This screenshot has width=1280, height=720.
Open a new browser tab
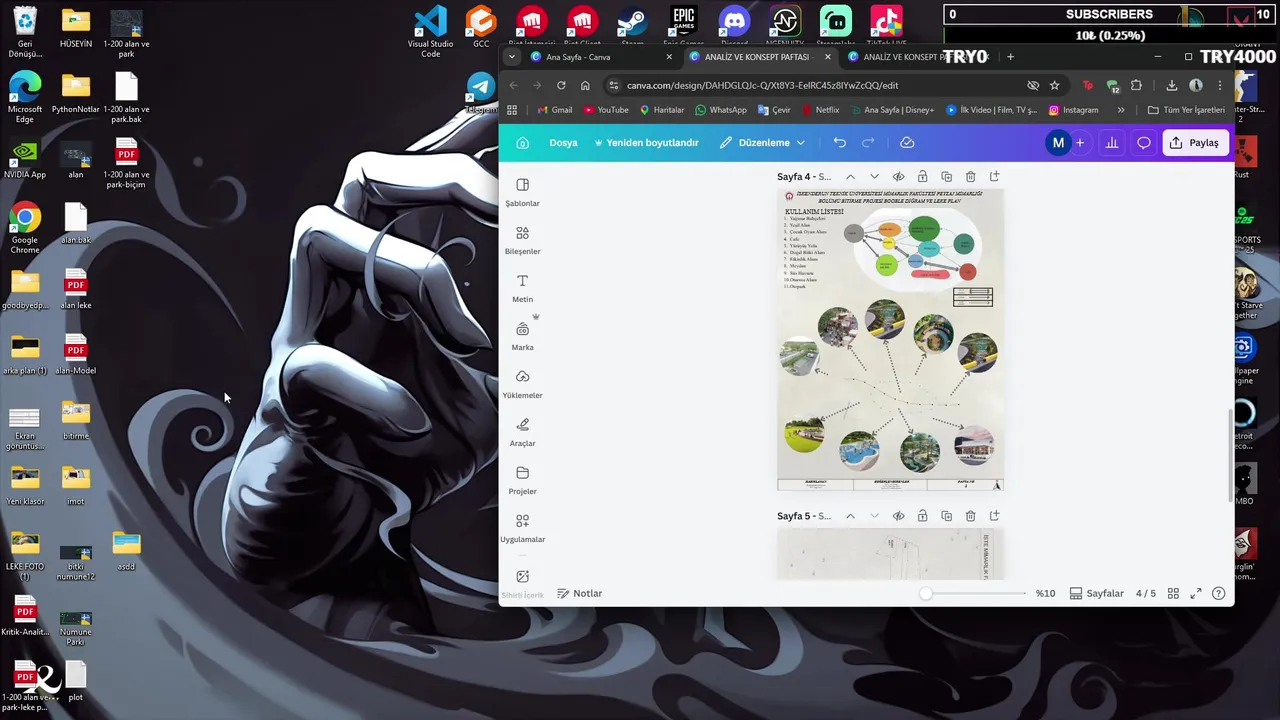[1010, 57]
